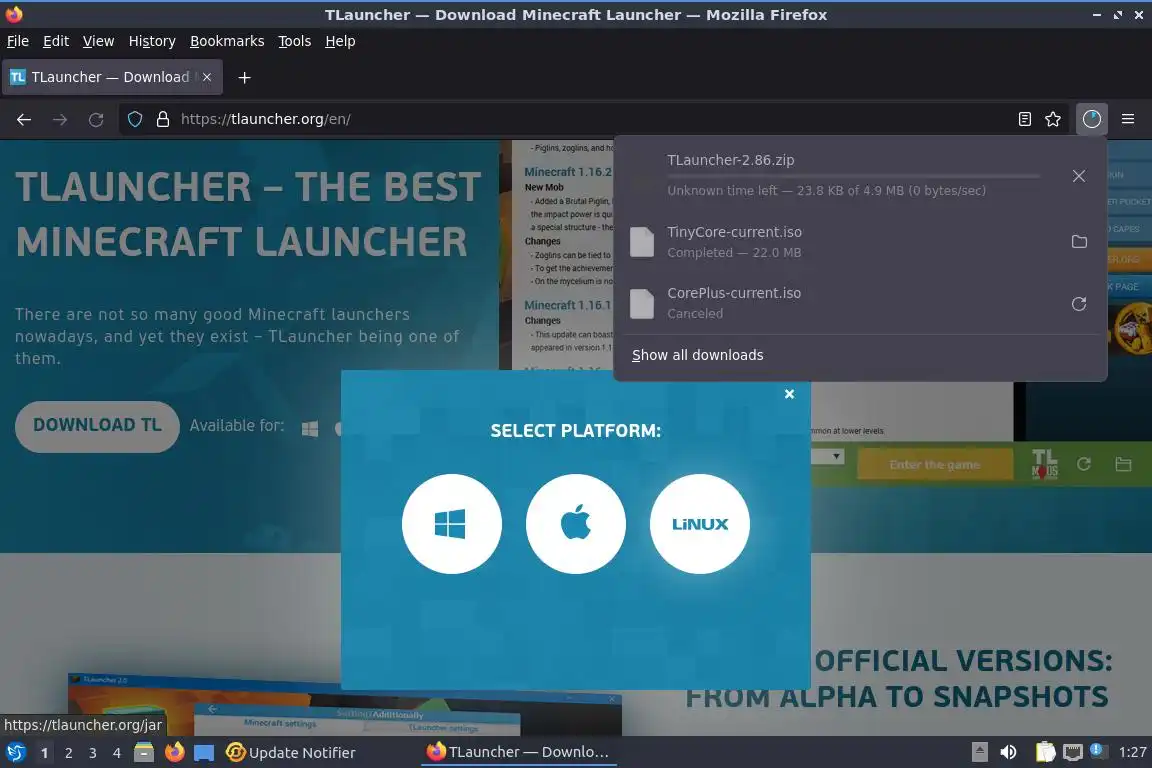Open the taskbar start menu icon
1152x768 pixels.
[15, 752]
